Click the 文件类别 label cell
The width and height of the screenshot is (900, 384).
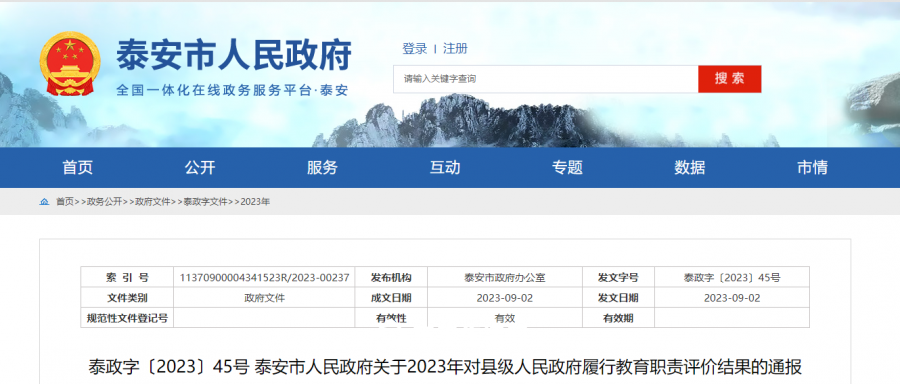point(127,298)
